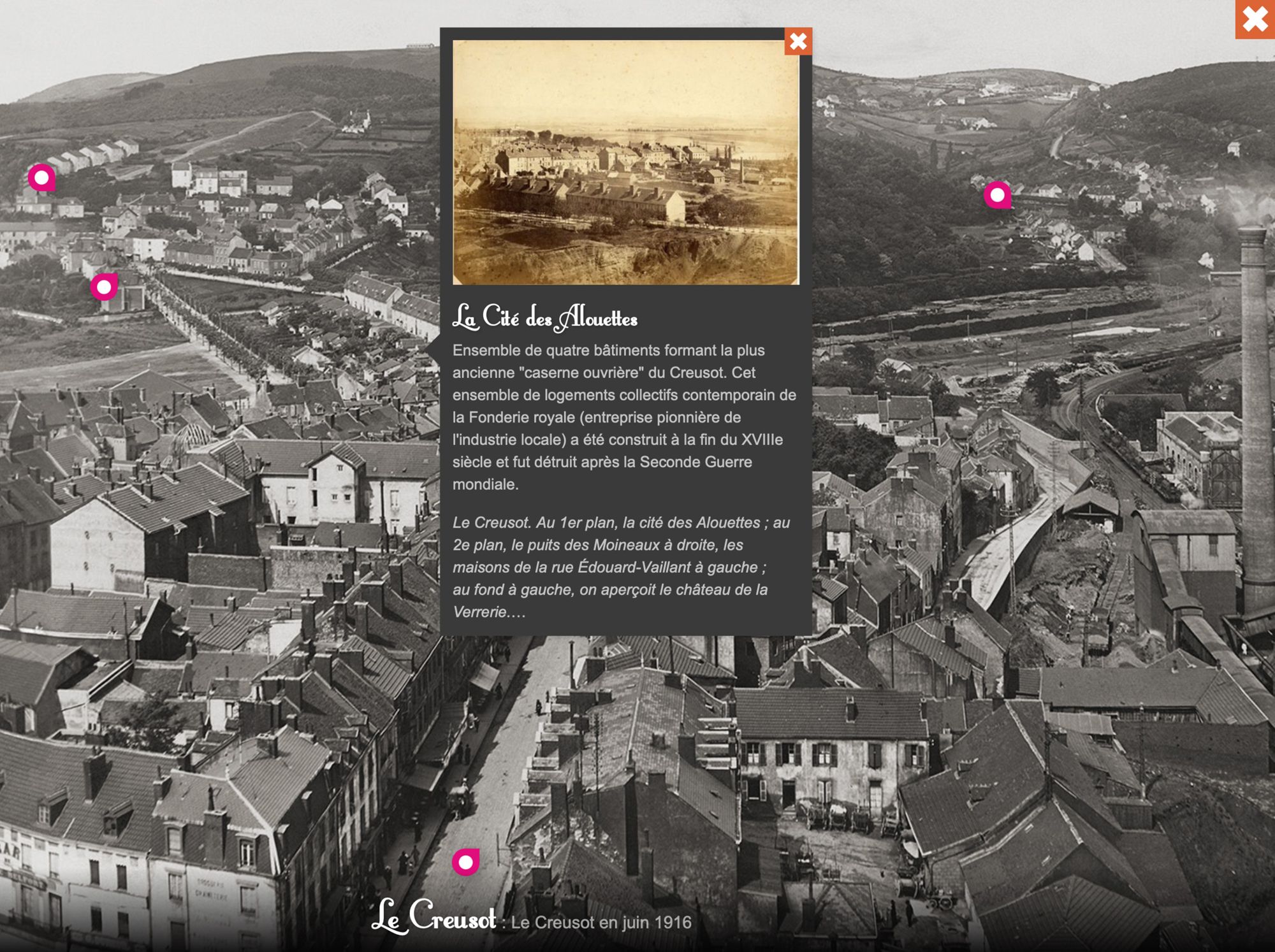The height and width of the screenshot is (952, 1275).
Task: Select the pink hotspot below the hillside row houses
Action: point(41,178)
